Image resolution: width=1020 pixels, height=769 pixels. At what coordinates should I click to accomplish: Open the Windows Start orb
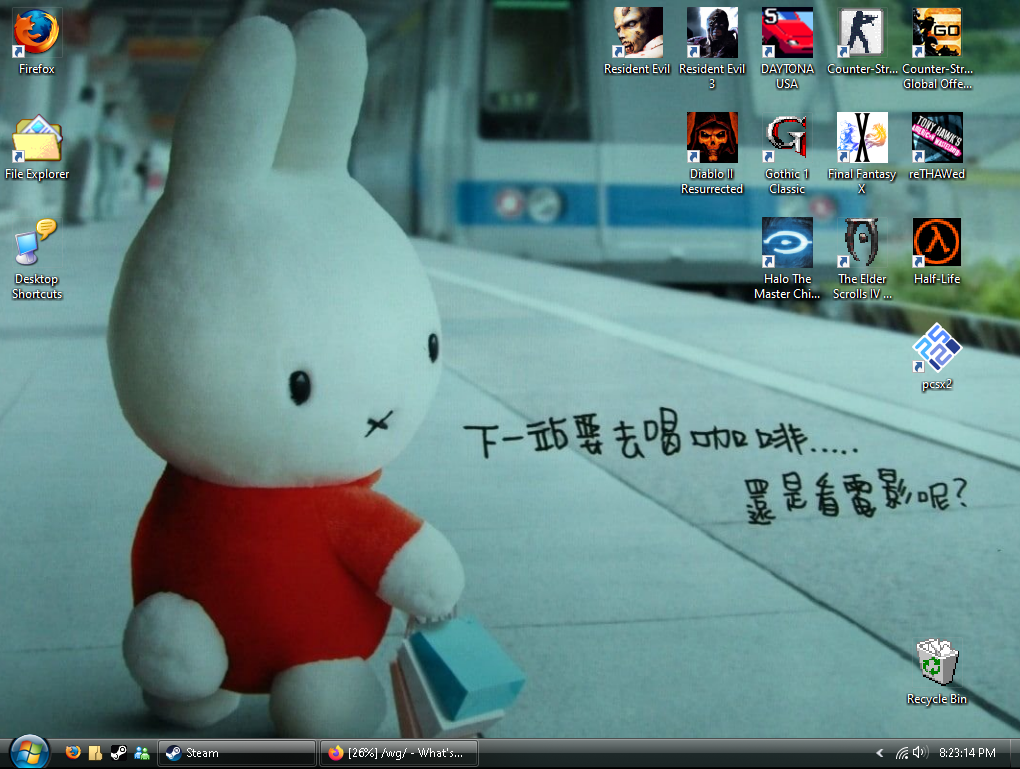30,753
